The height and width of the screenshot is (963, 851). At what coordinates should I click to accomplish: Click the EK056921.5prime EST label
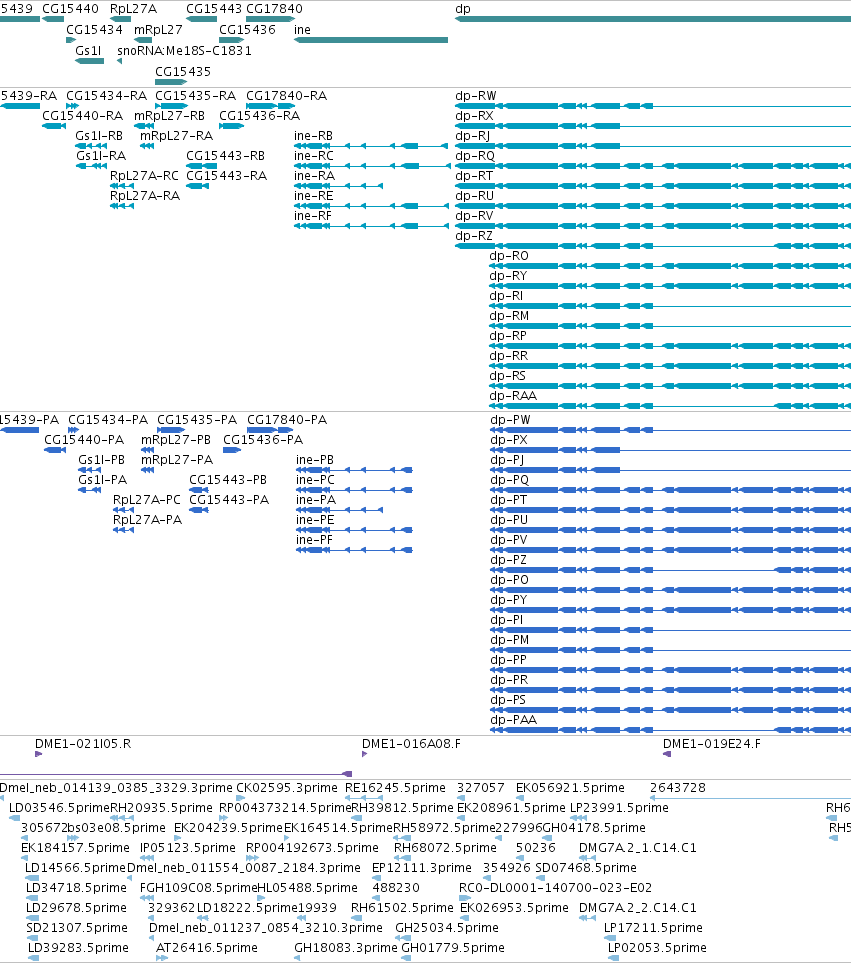570,787
